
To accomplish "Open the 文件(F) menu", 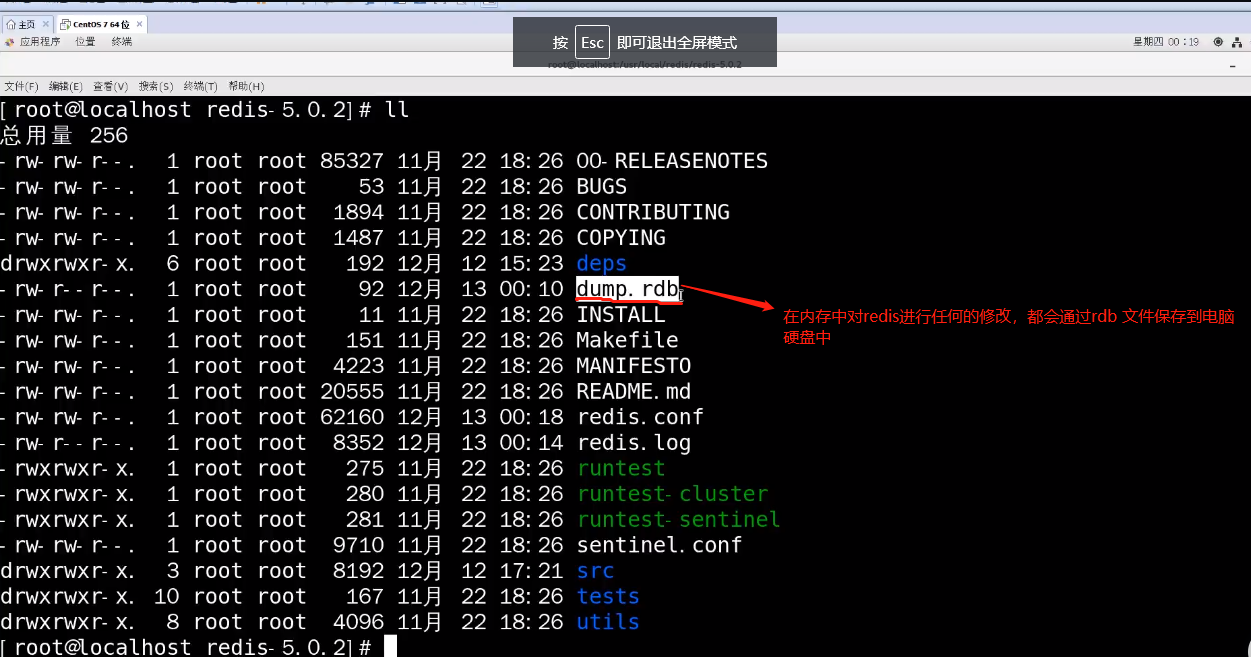I will [21, 87].
